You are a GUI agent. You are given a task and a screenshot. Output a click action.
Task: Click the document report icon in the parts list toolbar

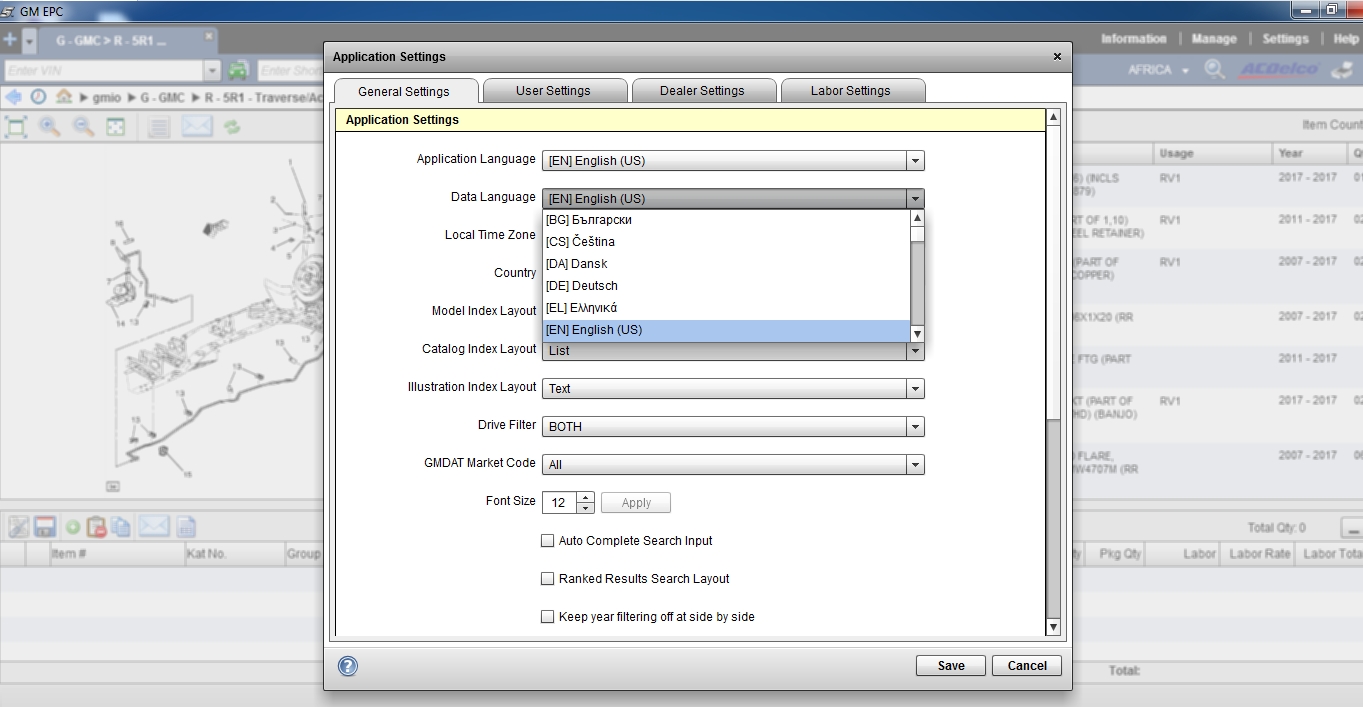pos(186,527)
